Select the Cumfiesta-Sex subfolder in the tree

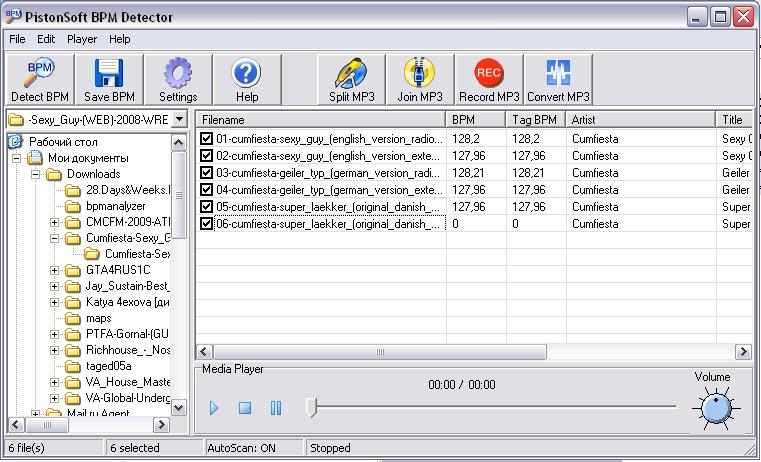(137, 254)
